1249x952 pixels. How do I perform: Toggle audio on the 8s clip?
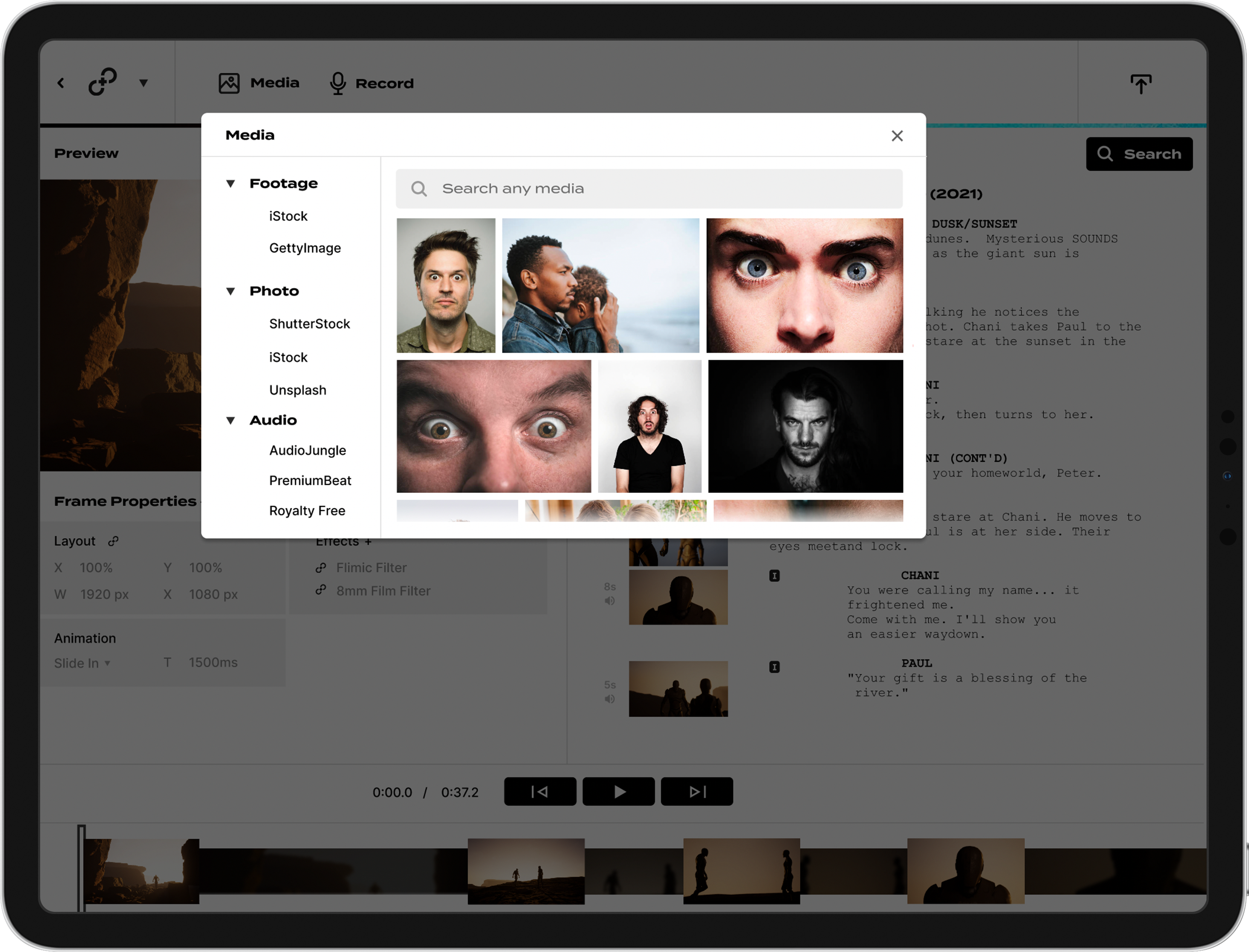609,600
